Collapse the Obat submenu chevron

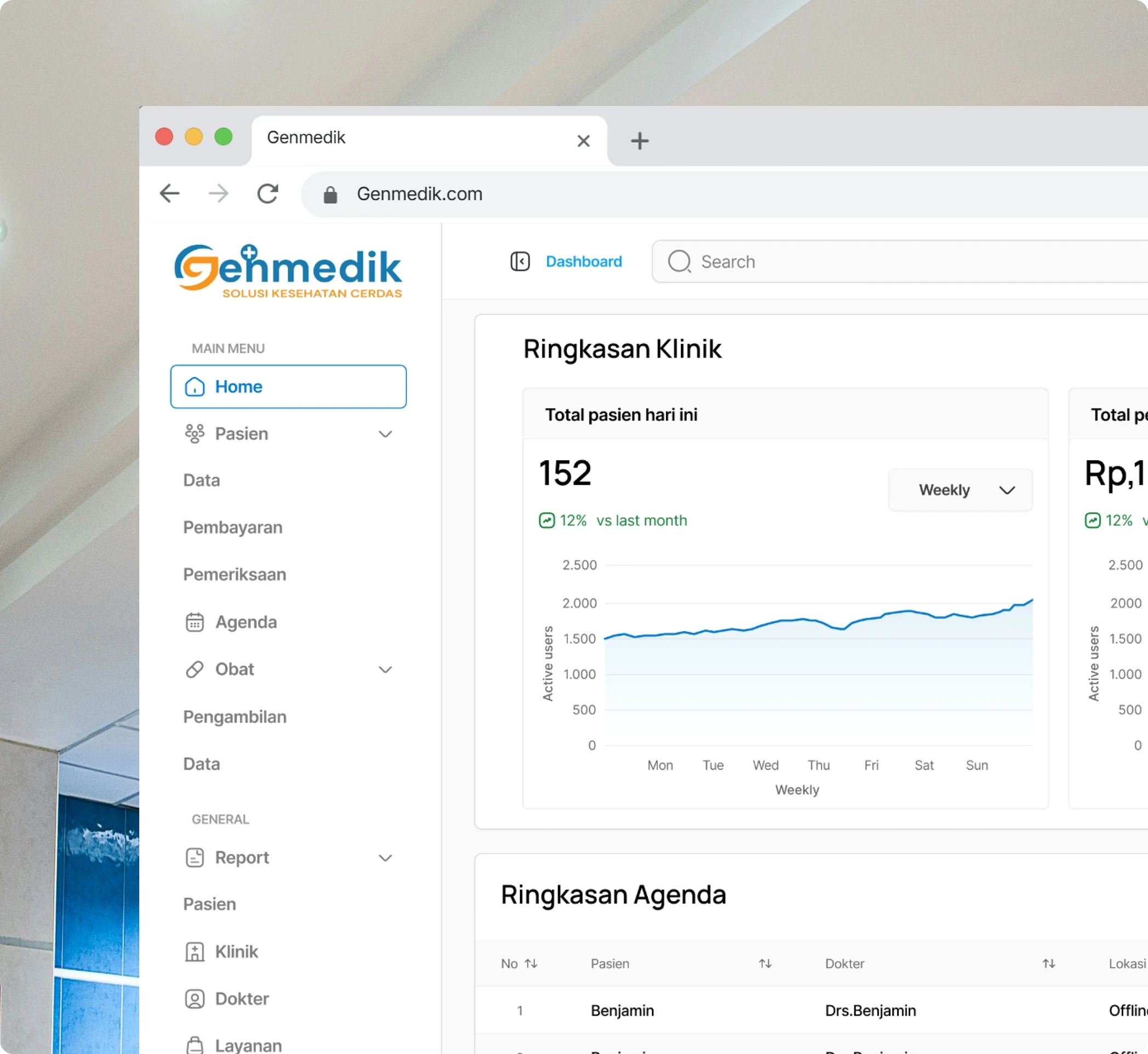pyautogui.click(x=386, y=669)
